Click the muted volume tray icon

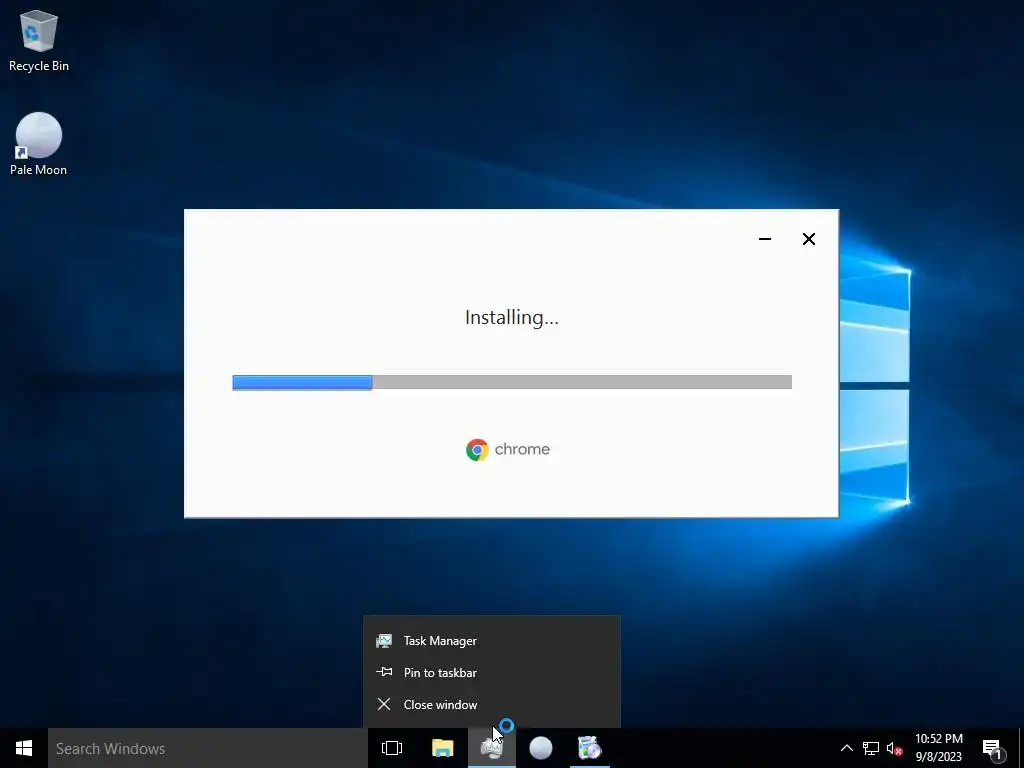pyautogui.click(x=895, y=748)
